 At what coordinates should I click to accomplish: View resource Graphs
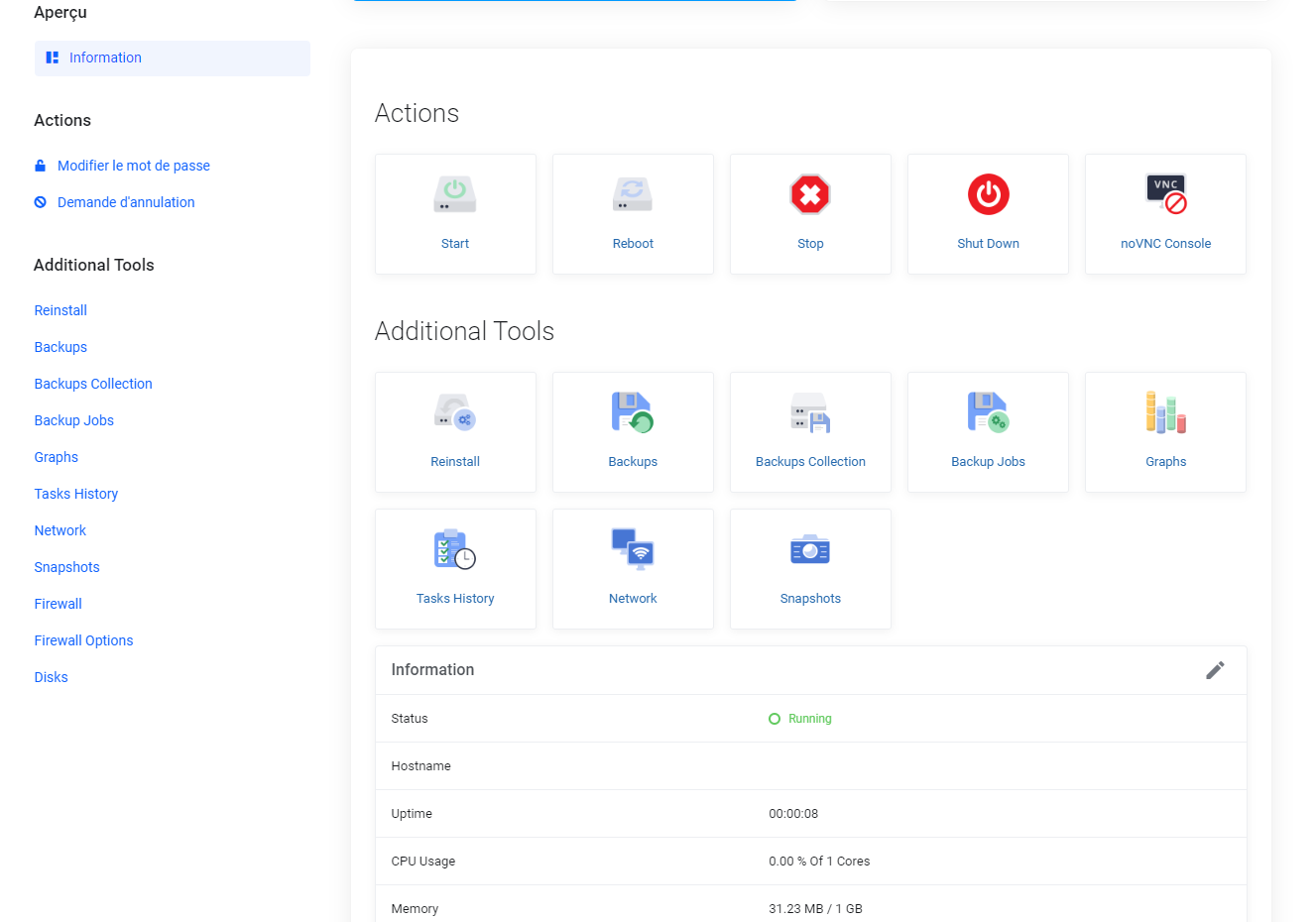(x=1165, y=431)
